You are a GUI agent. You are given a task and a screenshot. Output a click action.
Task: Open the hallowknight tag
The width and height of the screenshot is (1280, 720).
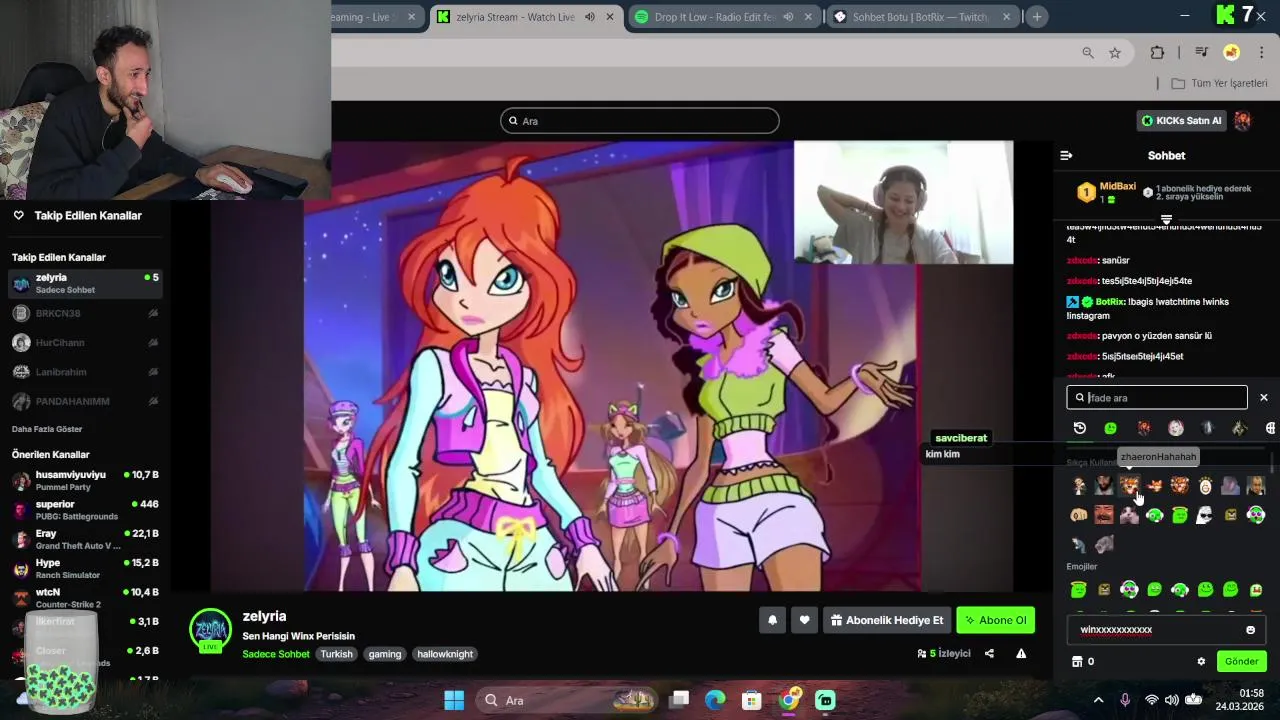[445, 654]
